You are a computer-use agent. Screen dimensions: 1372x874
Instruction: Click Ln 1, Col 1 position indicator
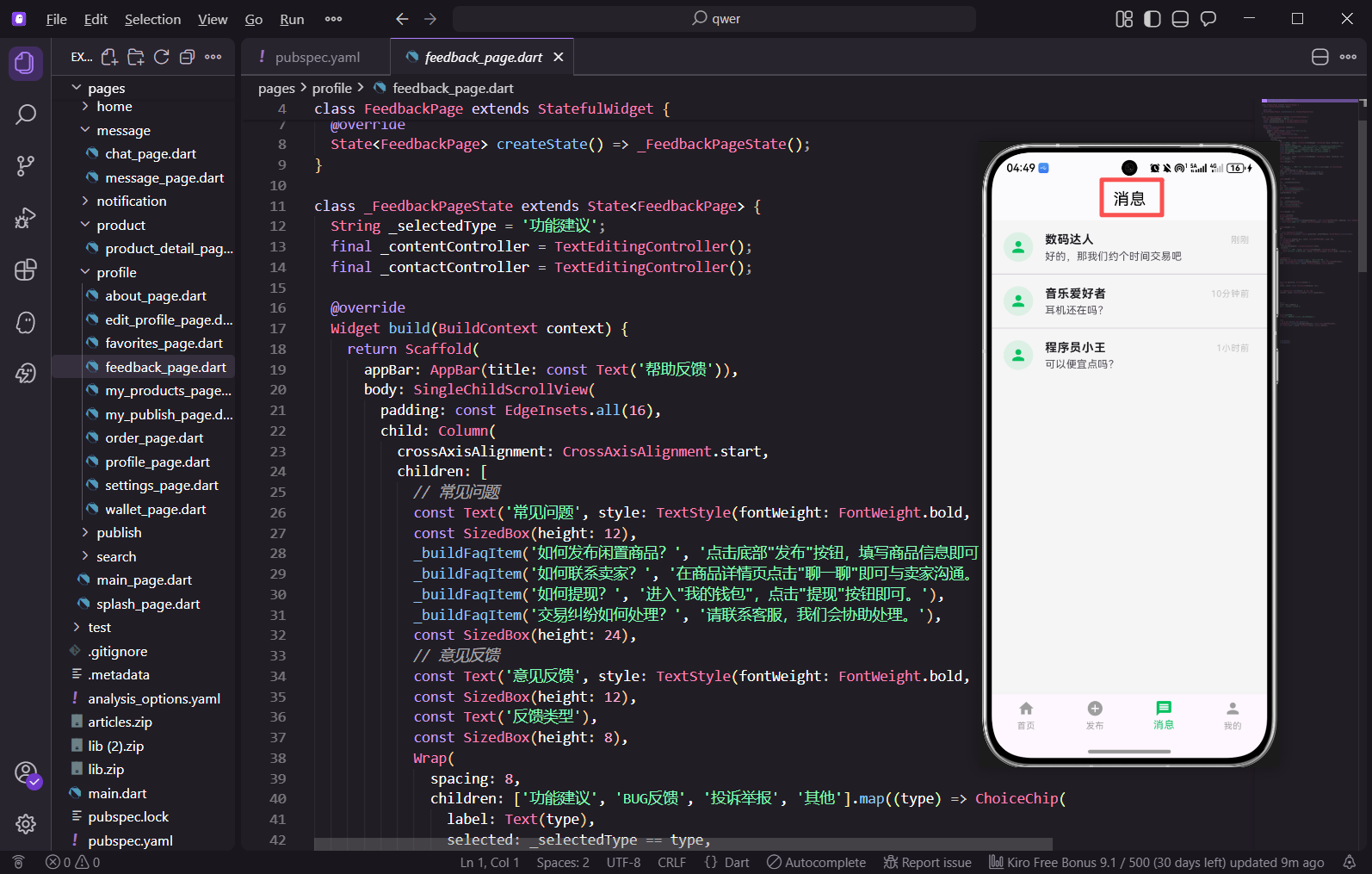[x=490, y=862]
